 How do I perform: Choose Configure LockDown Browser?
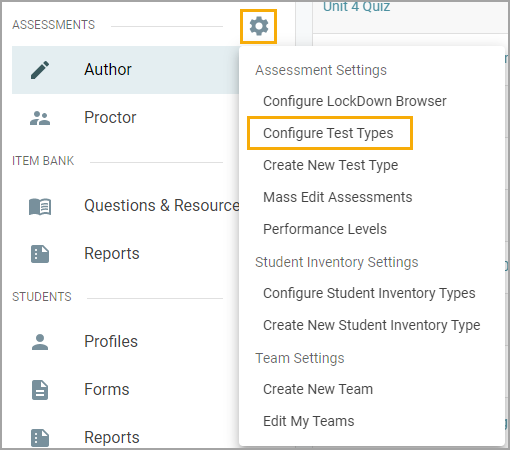click(355, 101)
